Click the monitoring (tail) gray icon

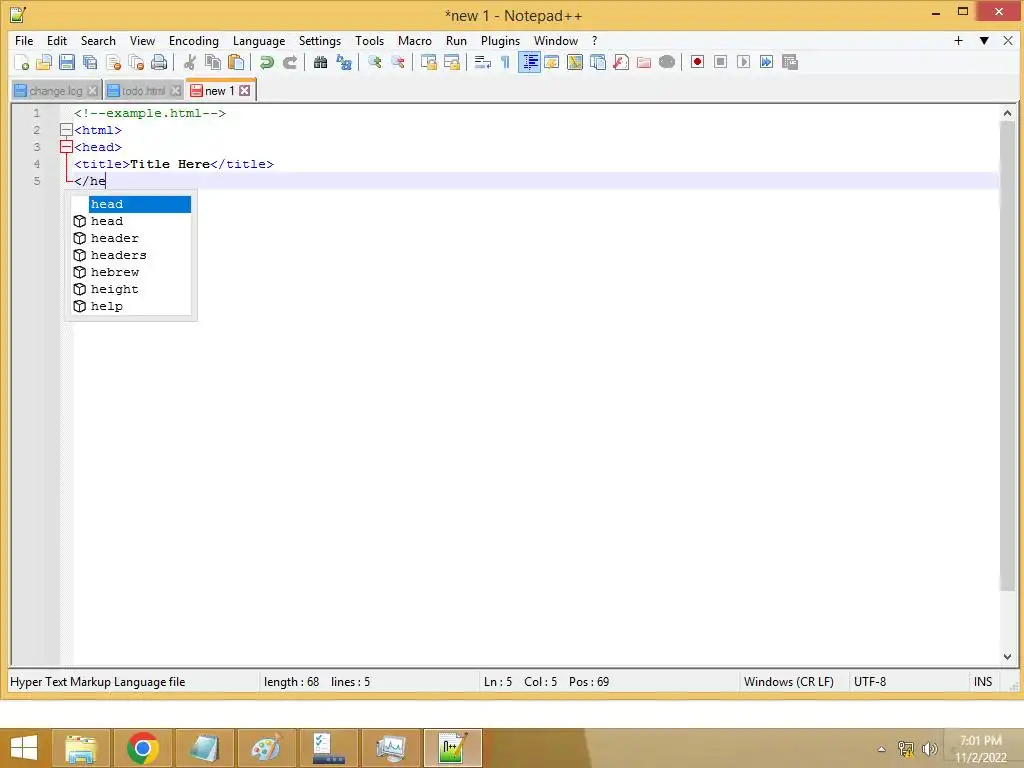tap(667, 62)
